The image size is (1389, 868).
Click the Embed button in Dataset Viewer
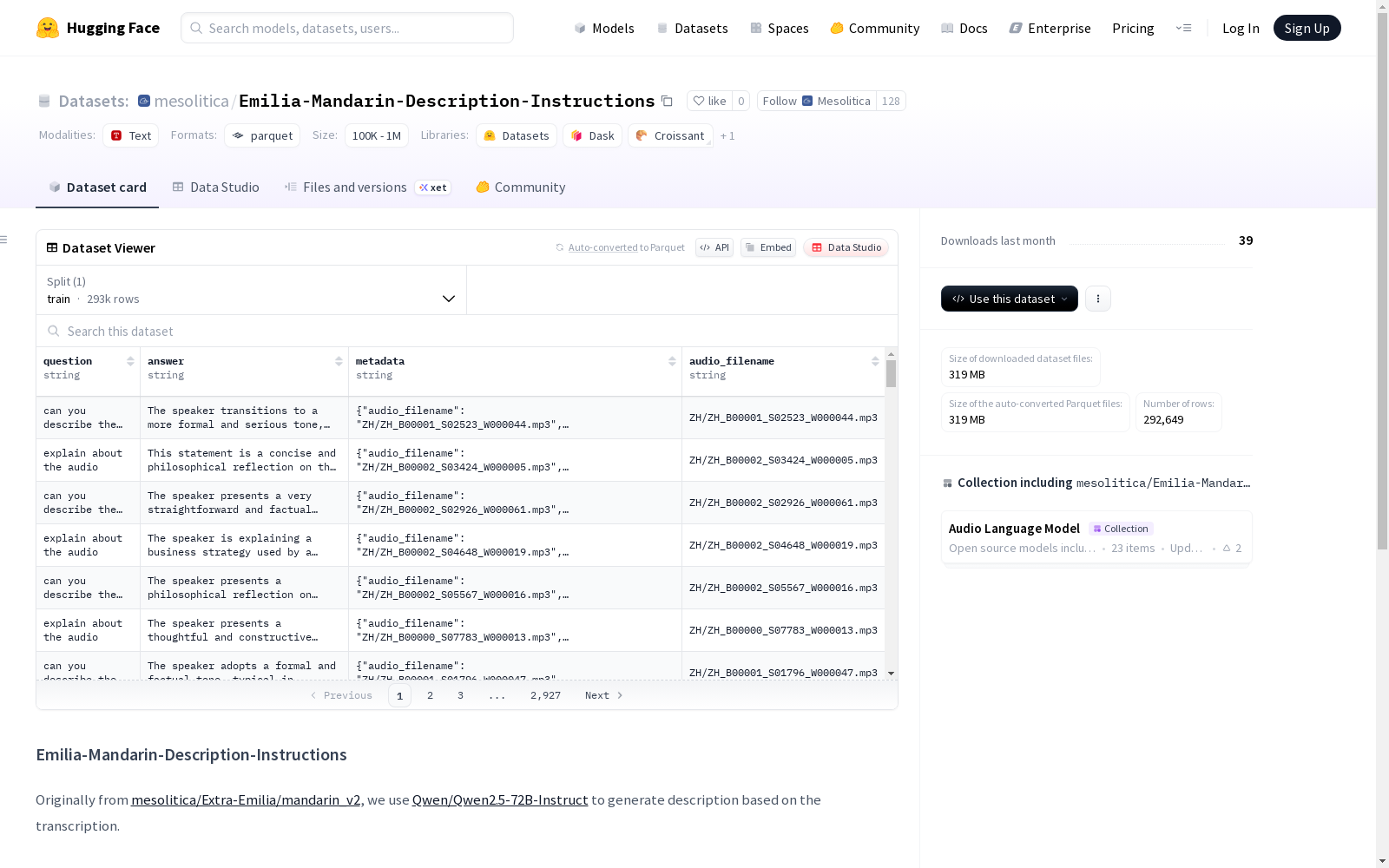pos(768,247)
